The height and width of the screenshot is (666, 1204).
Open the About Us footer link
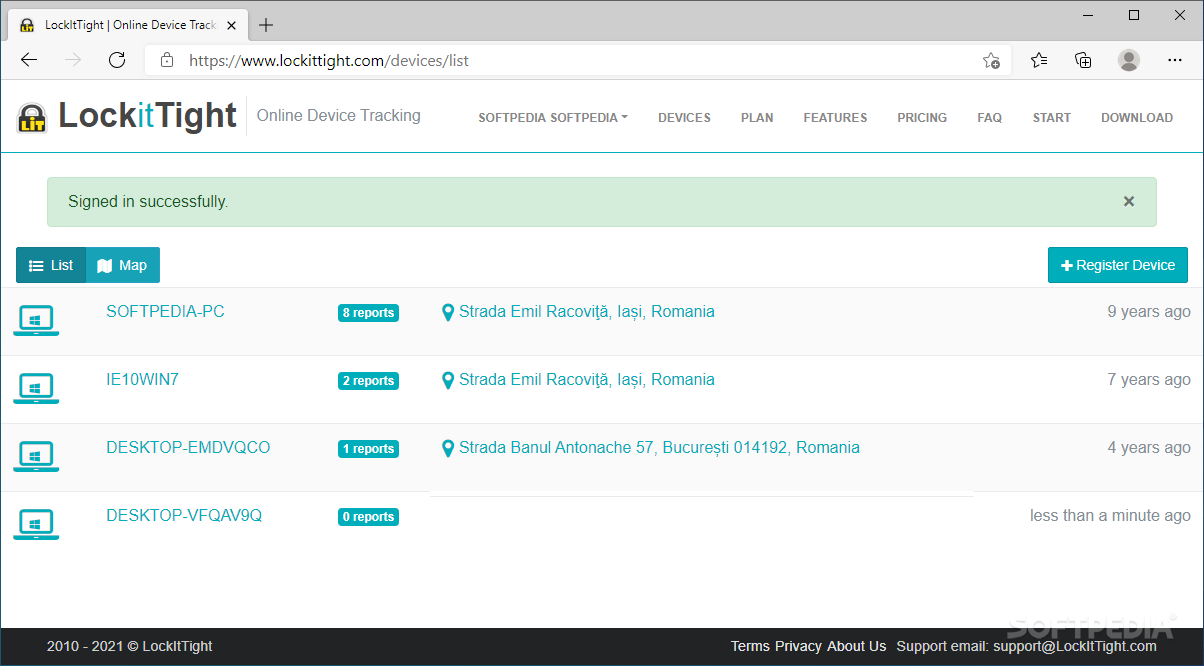(857, 646)
